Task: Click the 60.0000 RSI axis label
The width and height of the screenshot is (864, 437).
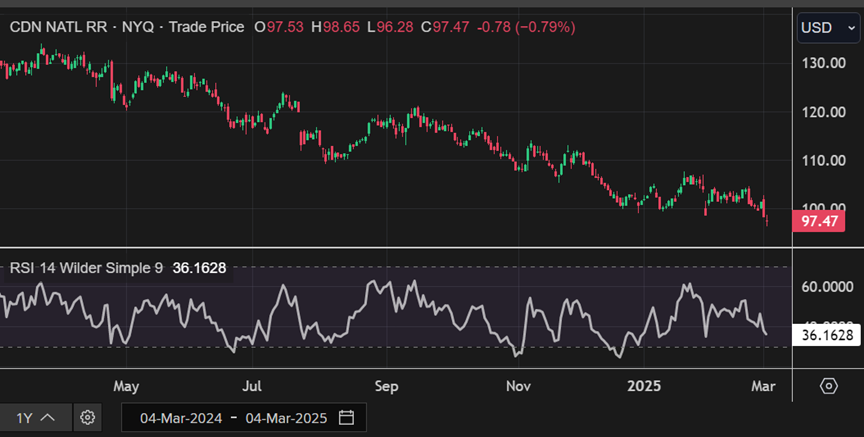Action: coord(825,287)
